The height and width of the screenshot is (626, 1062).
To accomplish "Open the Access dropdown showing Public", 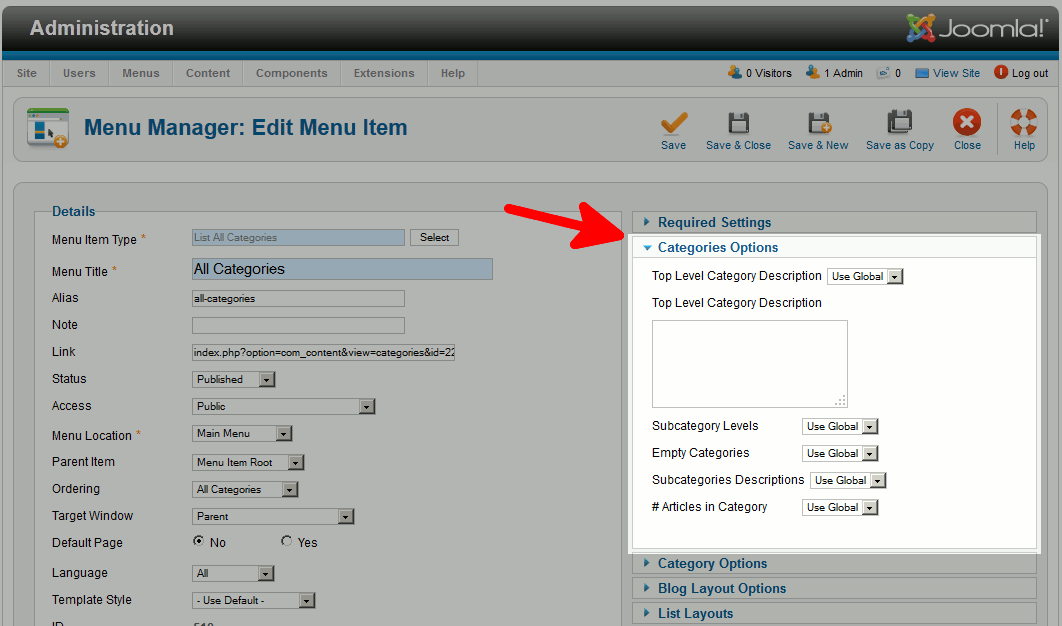I will (283, 406).
